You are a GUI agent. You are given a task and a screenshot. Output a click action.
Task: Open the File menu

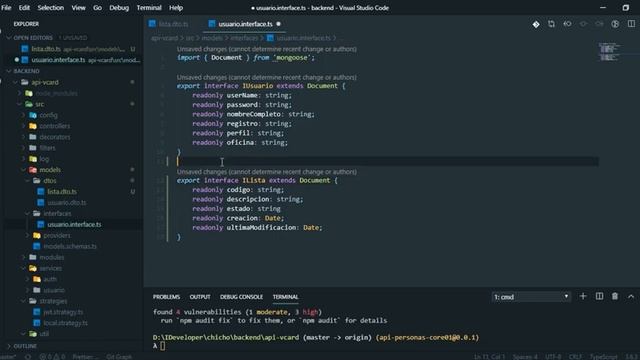(7, 8)
